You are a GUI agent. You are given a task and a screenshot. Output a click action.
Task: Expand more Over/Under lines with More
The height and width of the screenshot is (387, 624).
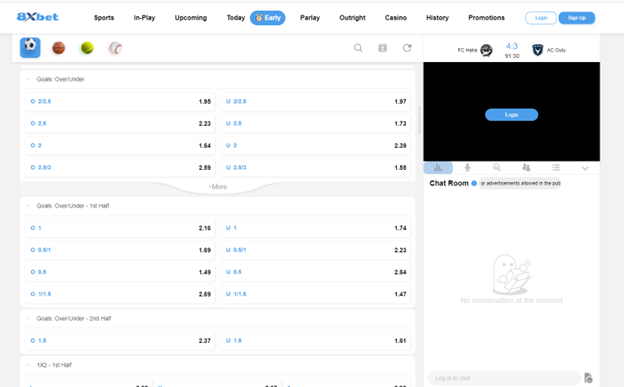tap(218, 187)
